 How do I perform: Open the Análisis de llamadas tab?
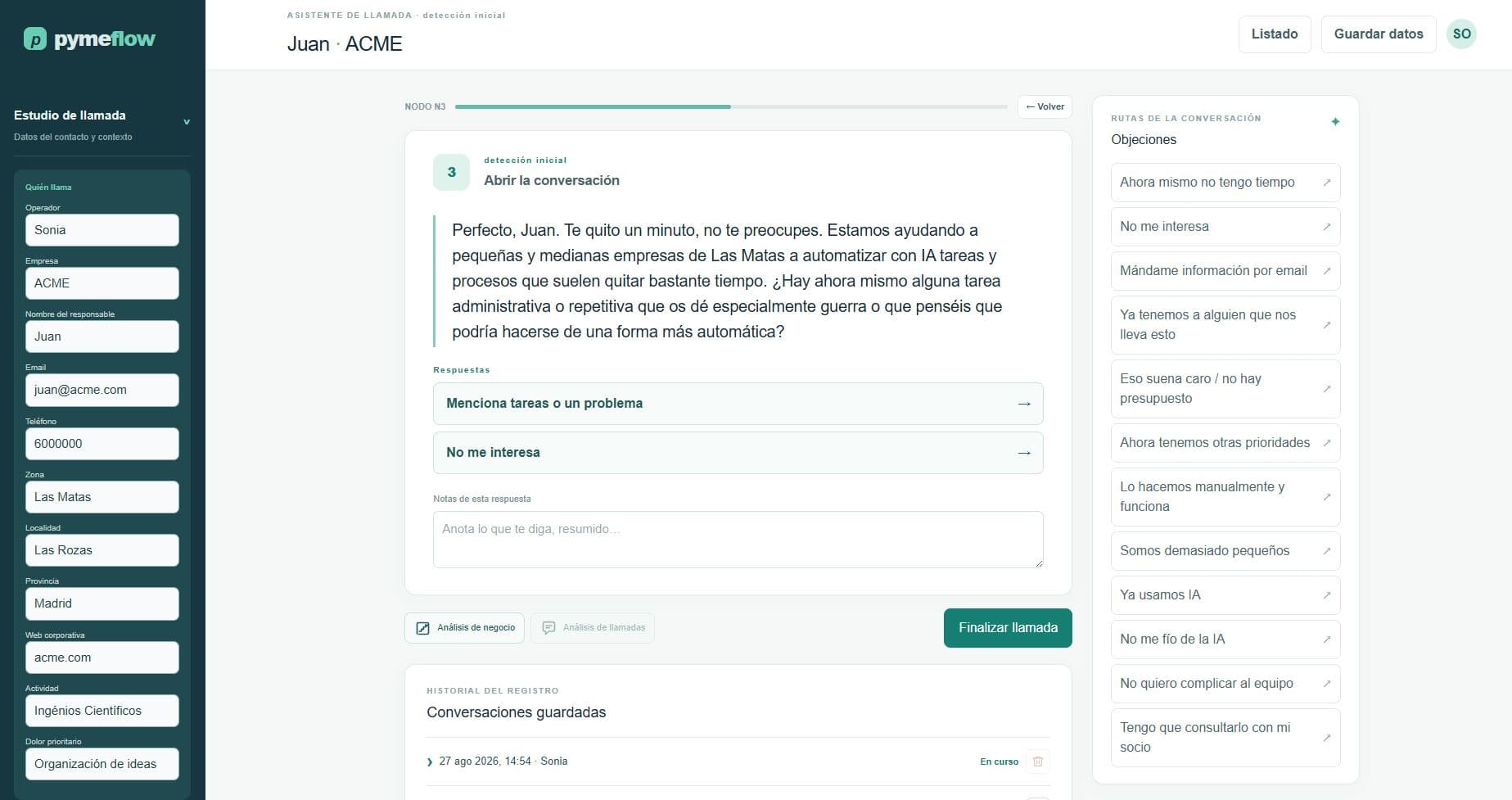[593, 628]
